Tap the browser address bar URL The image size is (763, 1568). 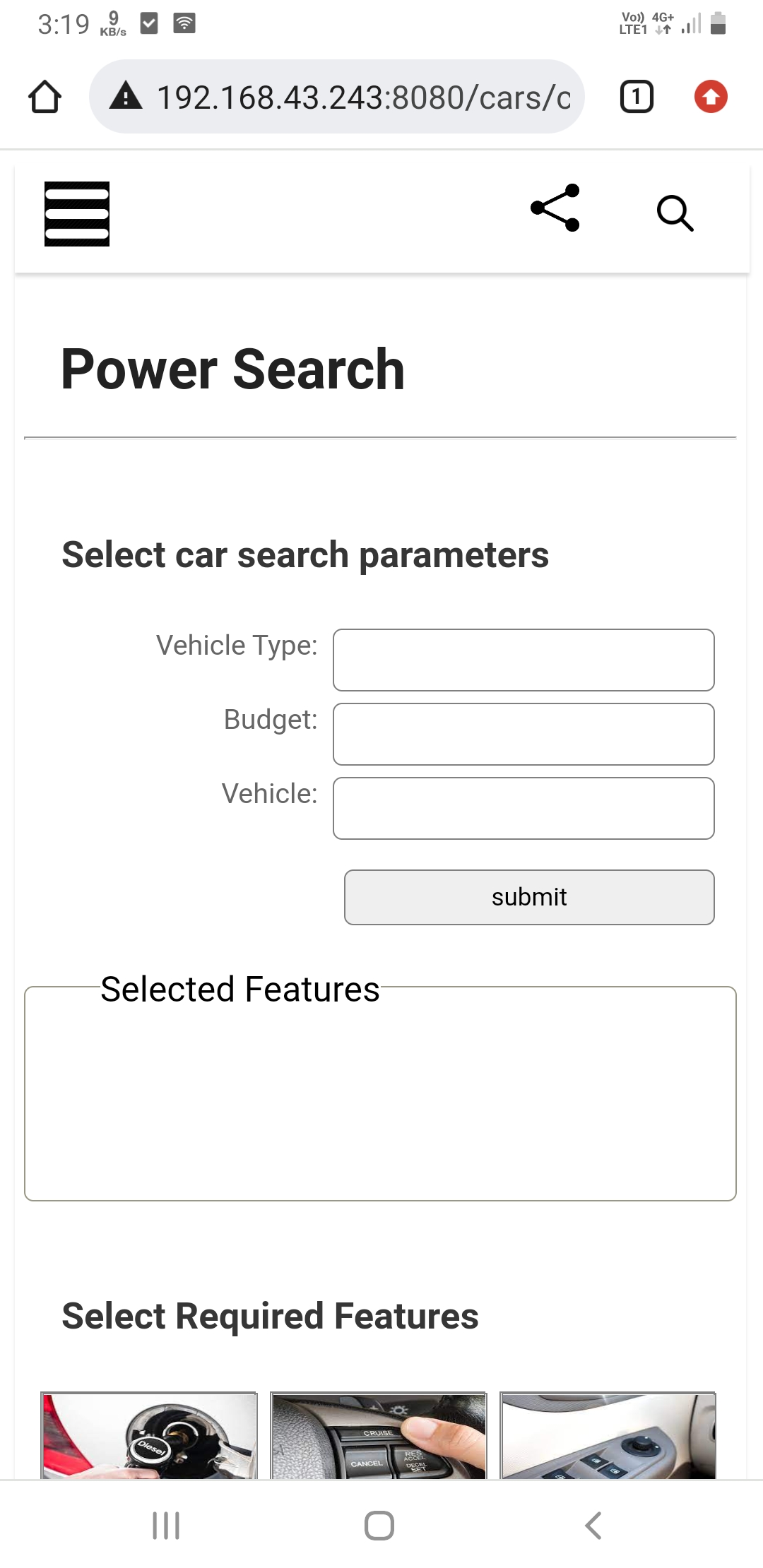[363, 97]
